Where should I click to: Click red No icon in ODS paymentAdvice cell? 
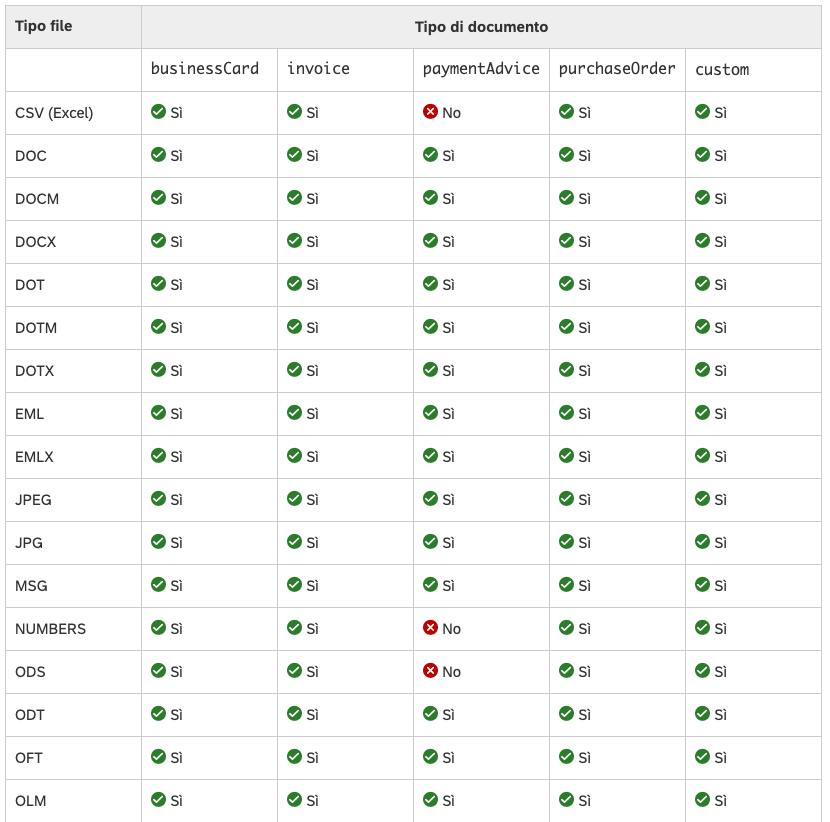pyautogui.click(x=430, y=671)
